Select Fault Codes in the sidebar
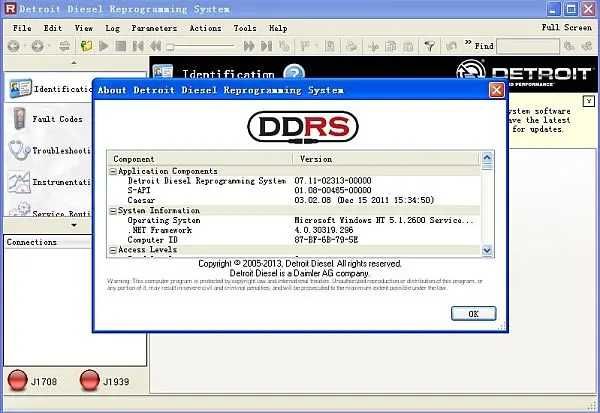 (x=49, y=119)
